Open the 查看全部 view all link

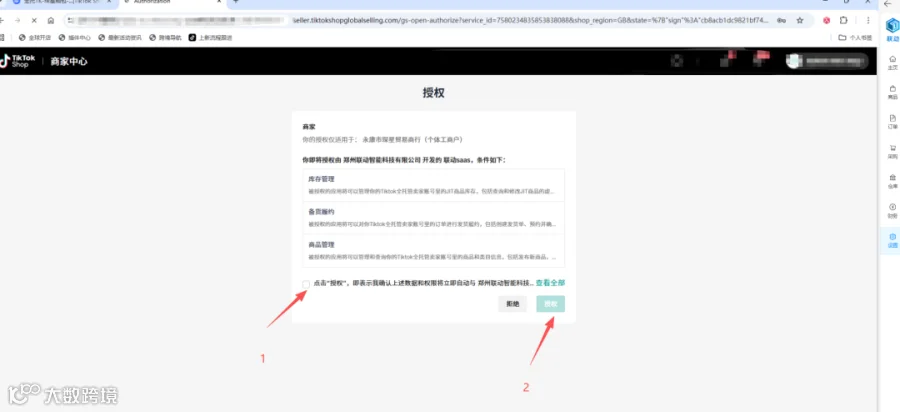[550, 283]
